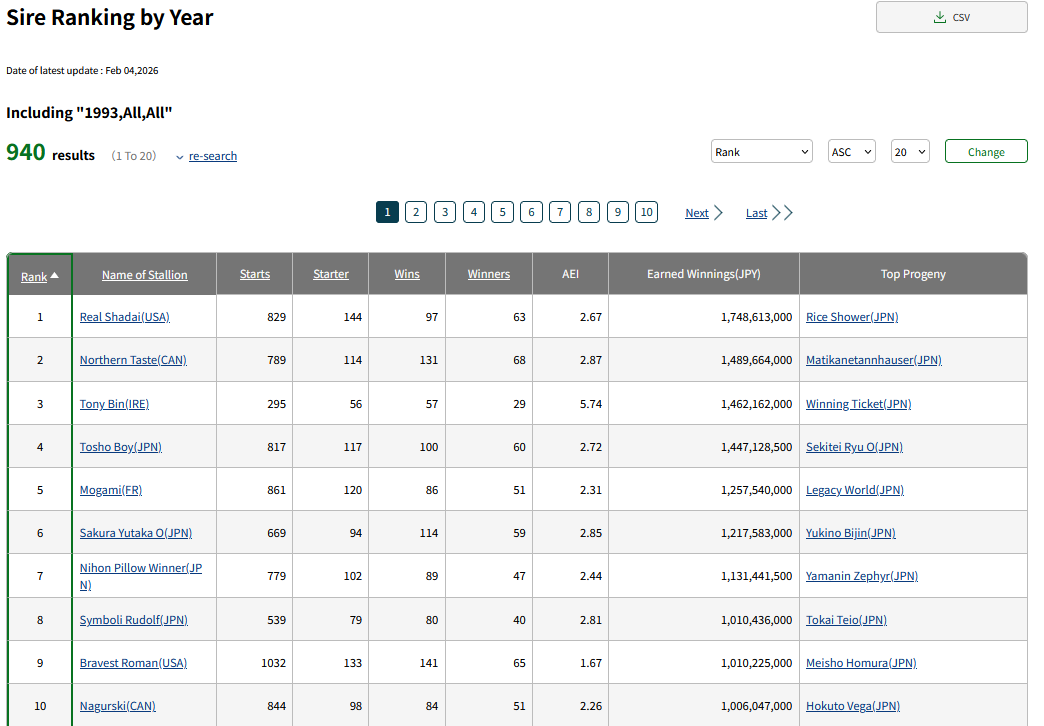
Task: Click the Top Progeny column header
Action: tap(914, 274)
